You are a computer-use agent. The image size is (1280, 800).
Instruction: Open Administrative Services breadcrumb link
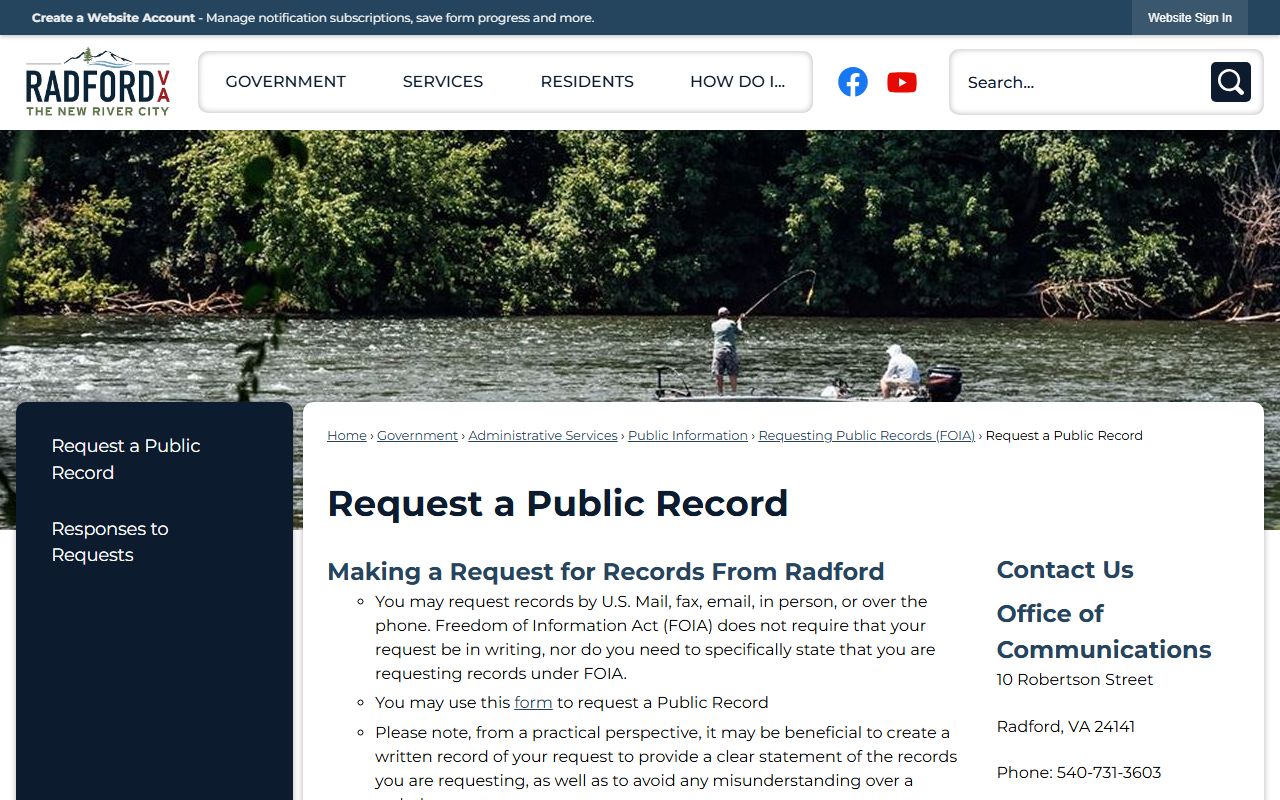[x=543, y=436]
